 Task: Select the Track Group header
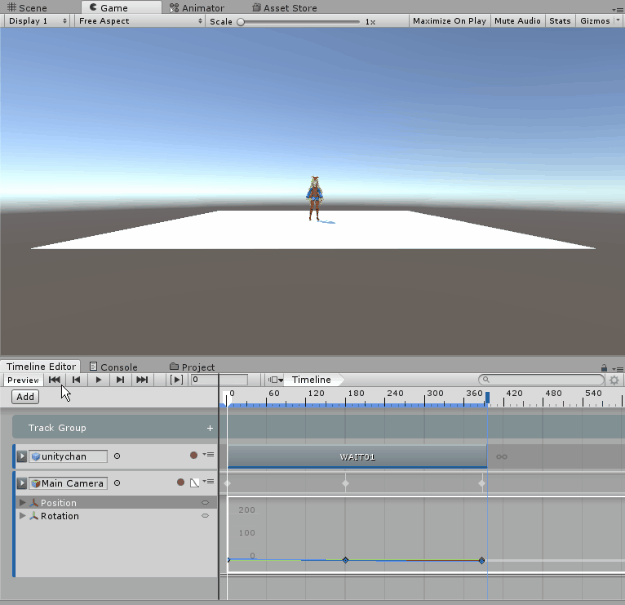[115, 428]
